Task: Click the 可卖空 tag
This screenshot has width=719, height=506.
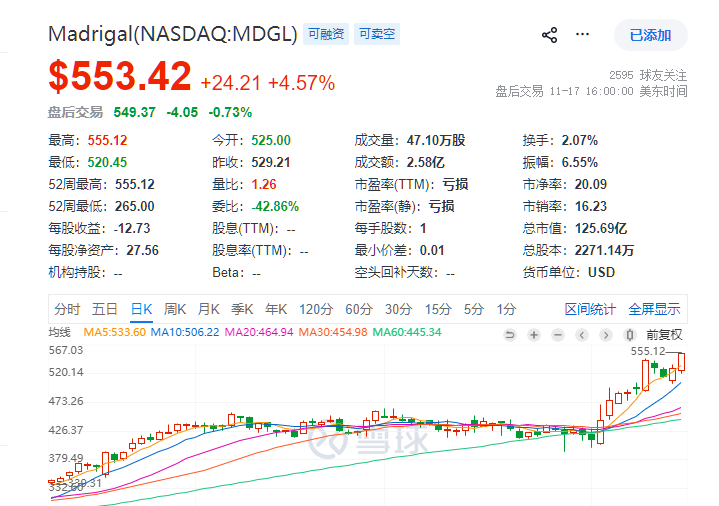Action: click(377, 34)
